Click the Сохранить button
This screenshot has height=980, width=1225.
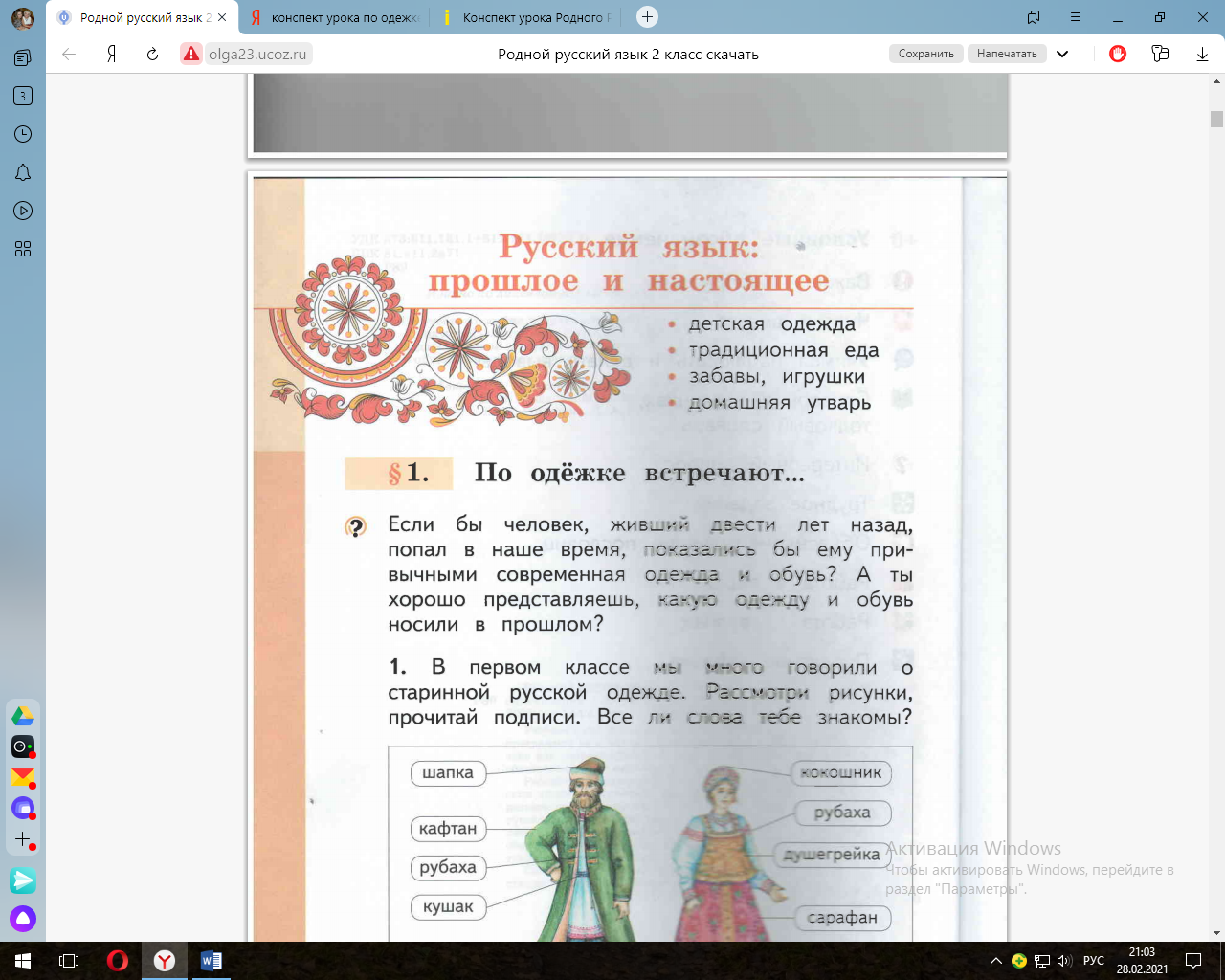(x=926, y=54)
